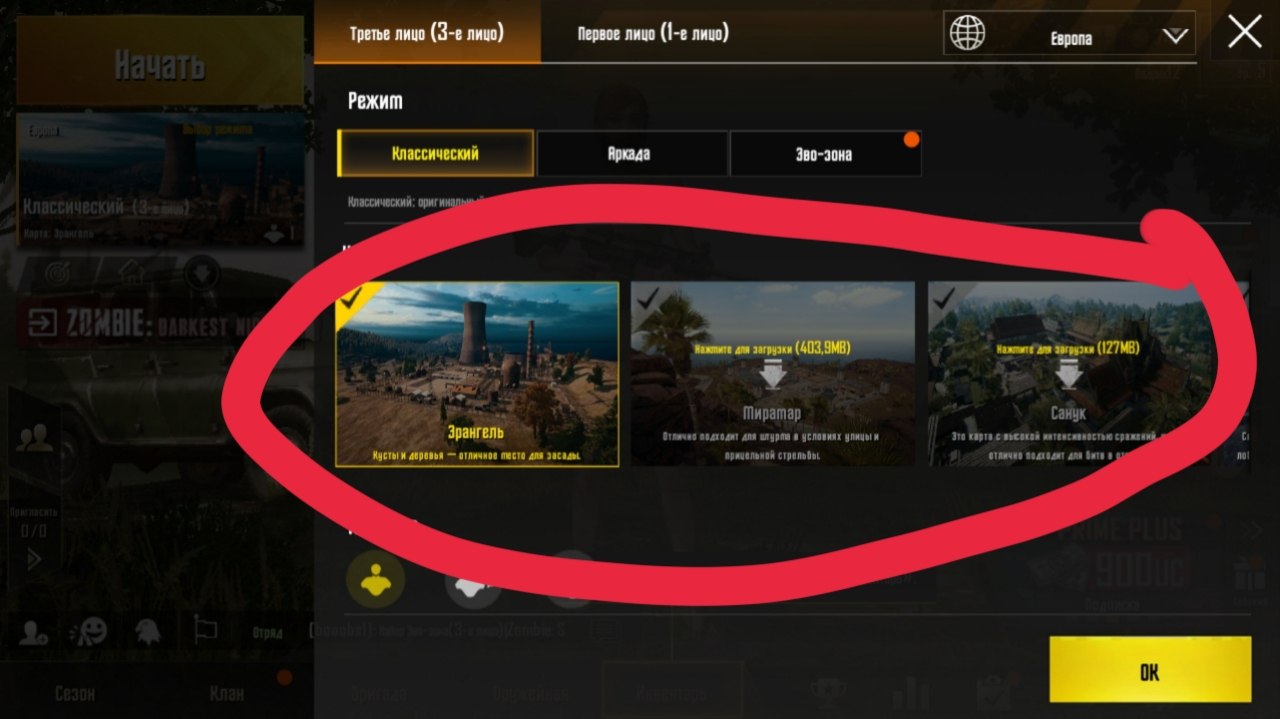The width and height of the screenshot is (1280, 719).
Task: Expand the region list with the chevron arrow
Action: pyautogui.click(x=1174, y=37)
